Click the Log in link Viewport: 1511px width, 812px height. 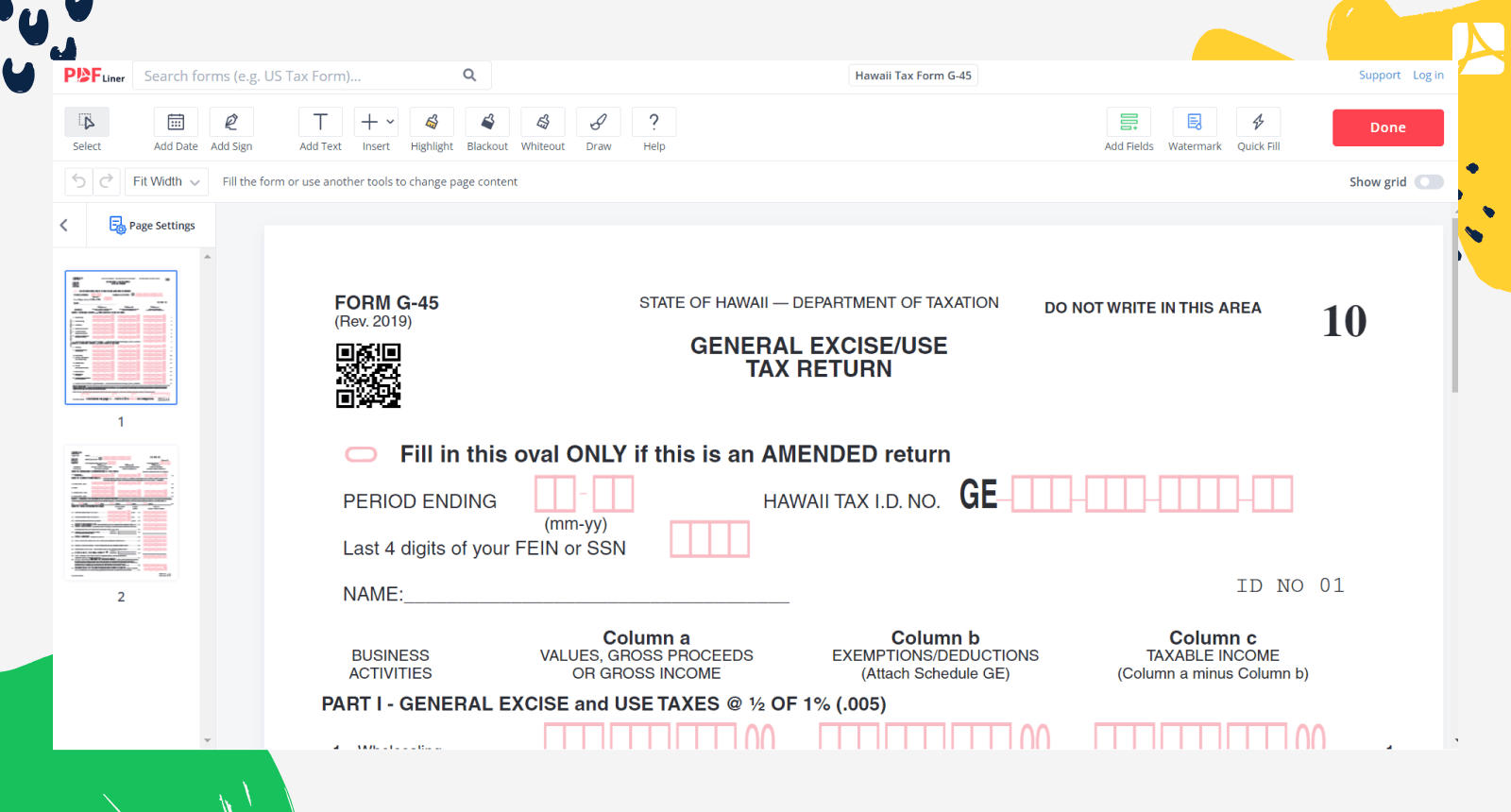click(1428, 76)
